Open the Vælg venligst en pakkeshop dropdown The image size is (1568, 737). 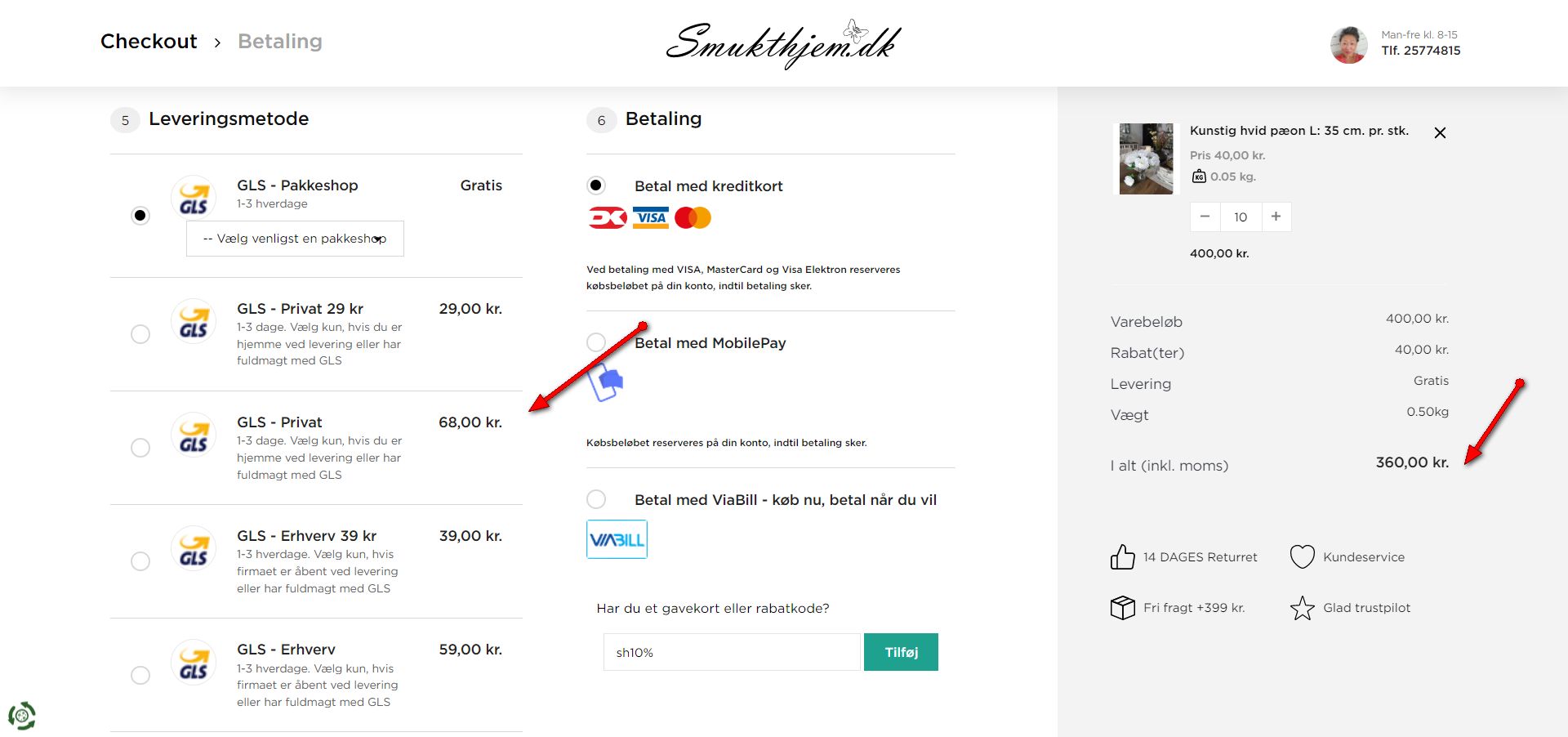[295, 239]
